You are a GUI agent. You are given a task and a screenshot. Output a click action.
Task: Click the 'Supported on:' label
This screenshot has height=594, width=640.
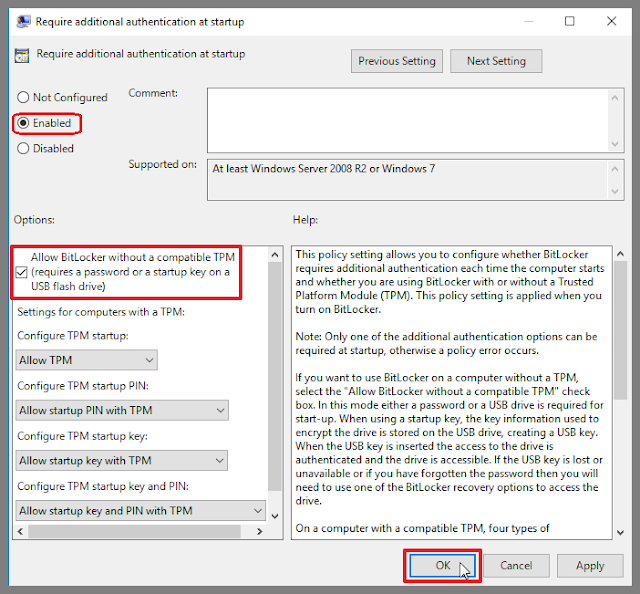(162, 164)
